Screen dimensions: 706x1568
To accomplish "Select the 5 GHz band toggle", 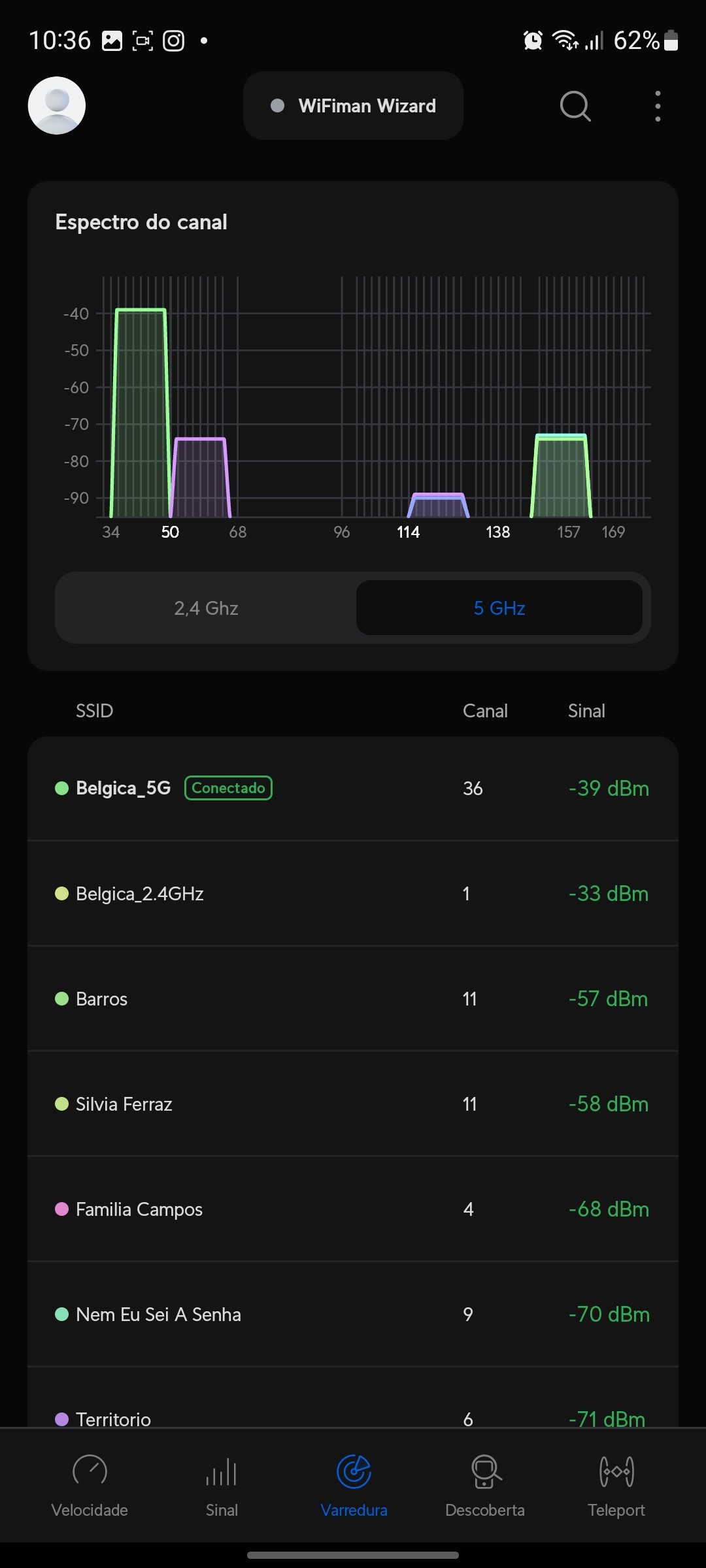I will [x=499, y=608].
